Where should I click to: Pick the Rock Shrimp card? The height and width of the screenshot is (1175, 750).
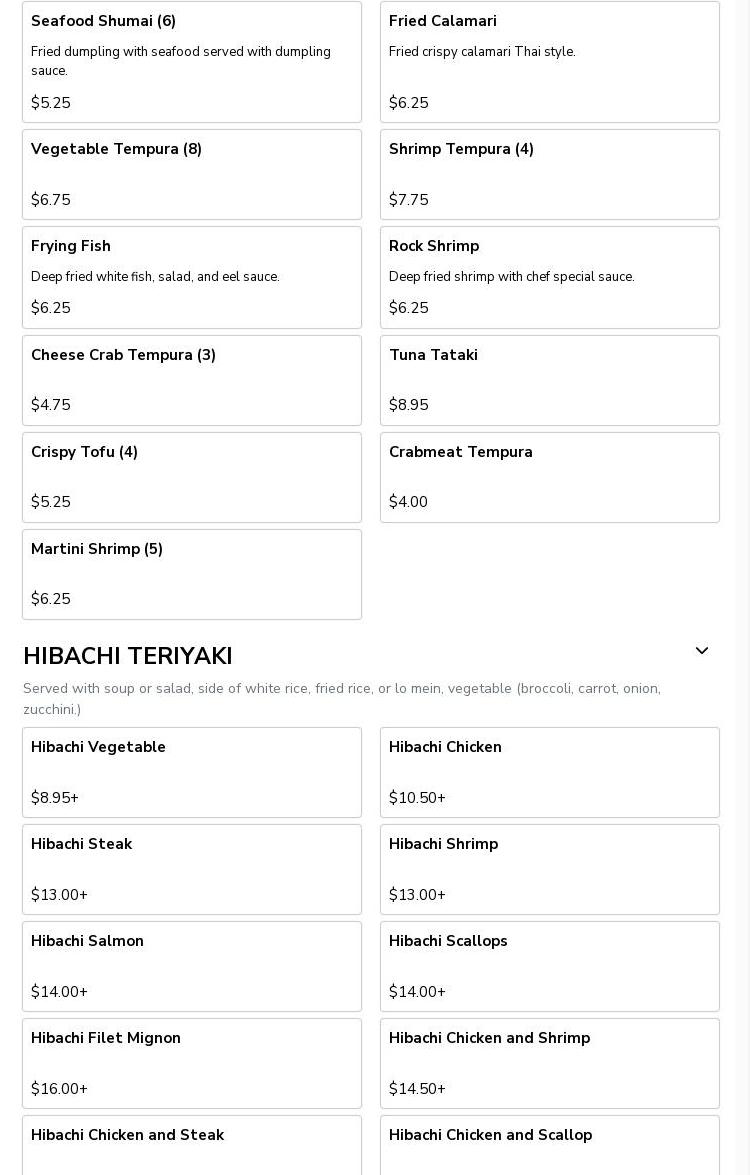click(x=550, y=277)
